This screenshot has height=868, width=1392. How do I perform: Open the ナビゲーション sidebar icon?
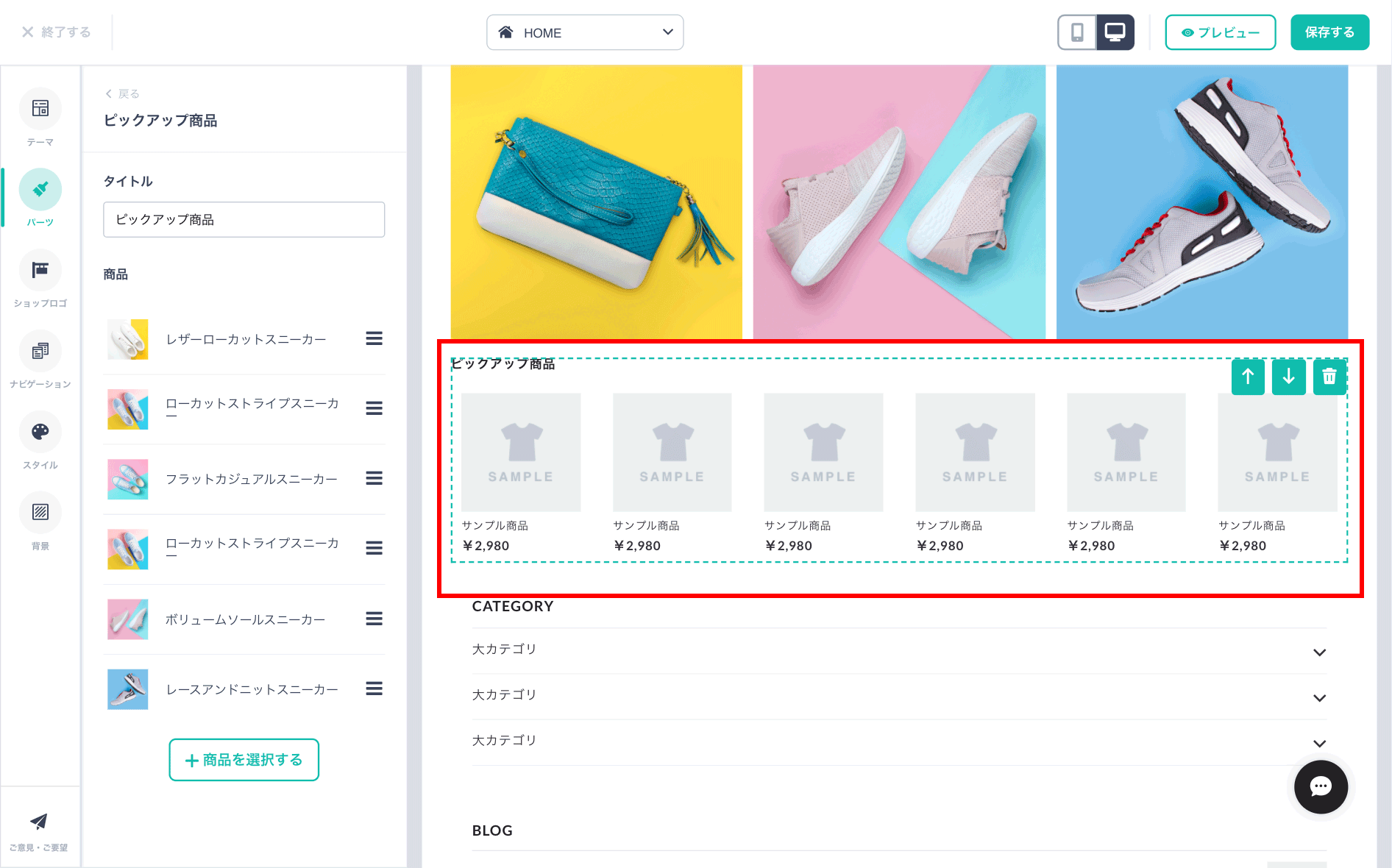[40, 352]
